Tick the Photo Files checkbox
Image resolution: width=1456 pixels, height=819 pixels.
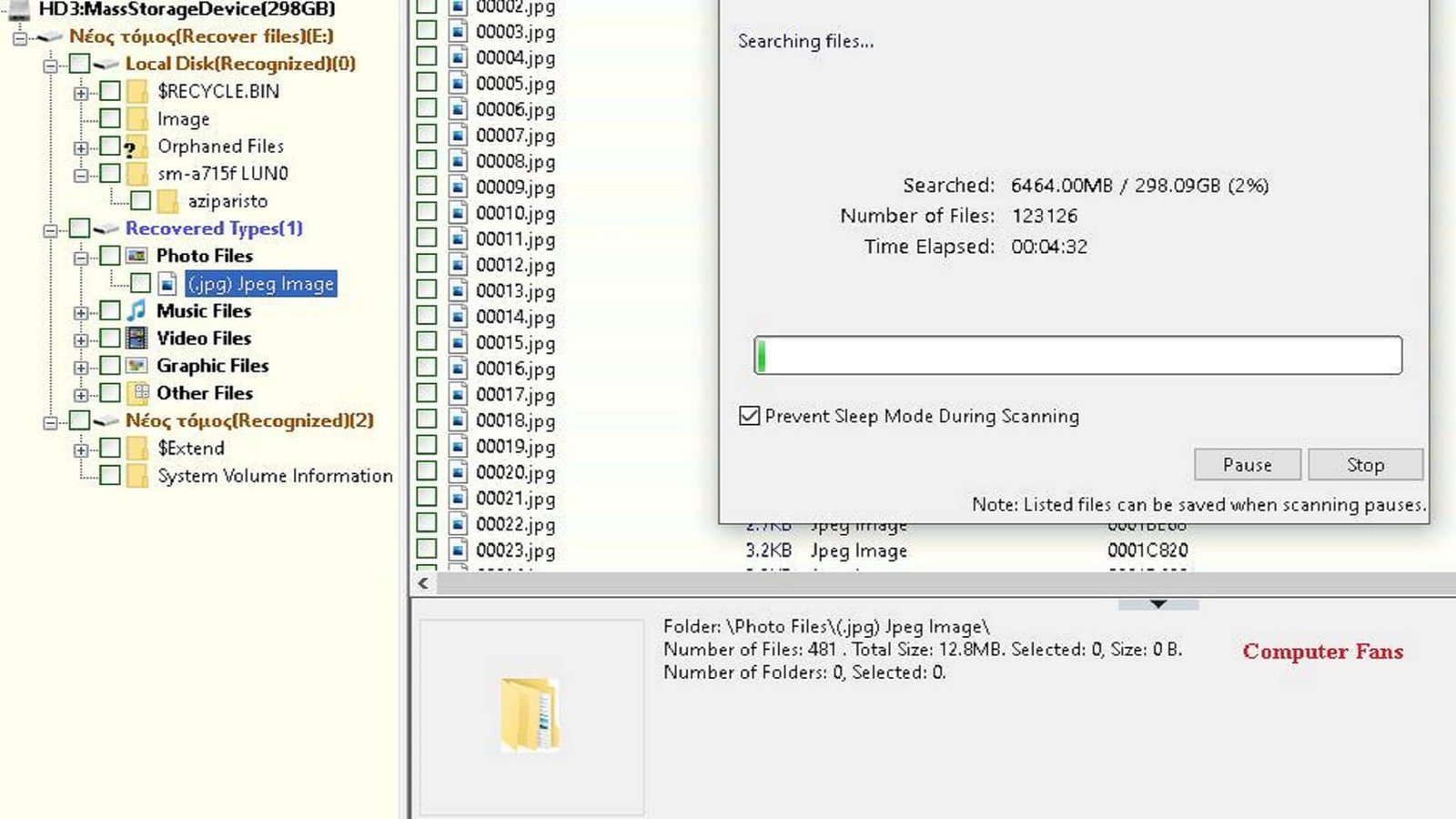[110, 256]
